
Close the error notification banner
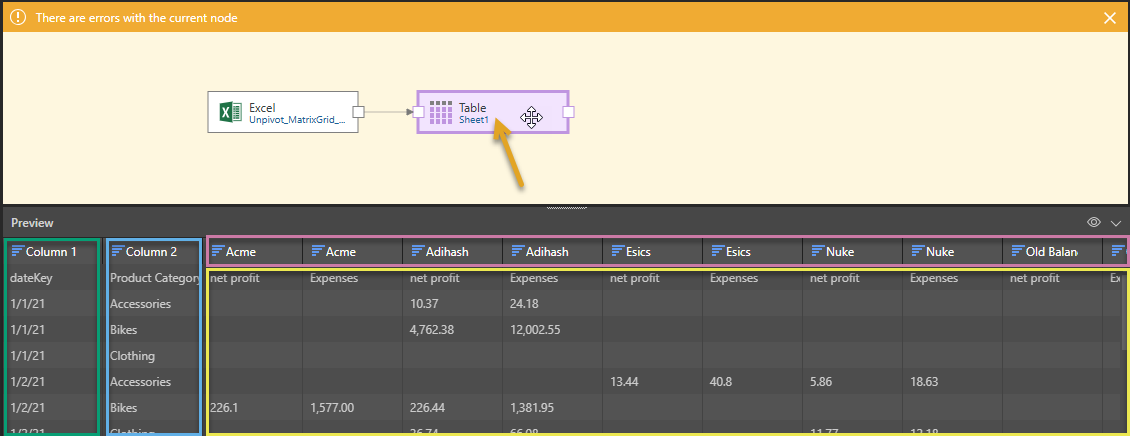(1109, 18)
